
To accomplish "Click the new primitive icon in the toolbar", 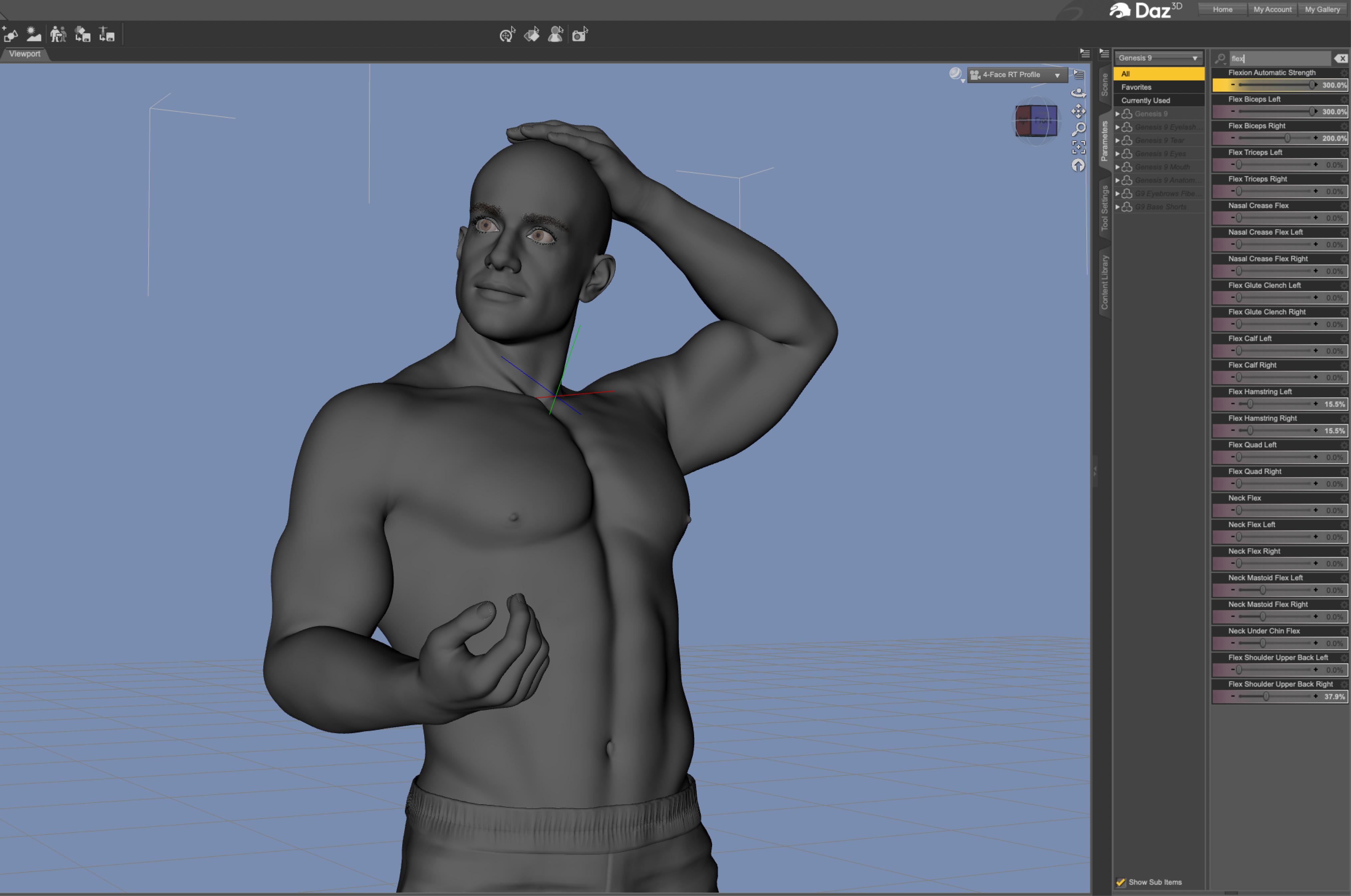I will pyautogui.click(x=10, y=35).
